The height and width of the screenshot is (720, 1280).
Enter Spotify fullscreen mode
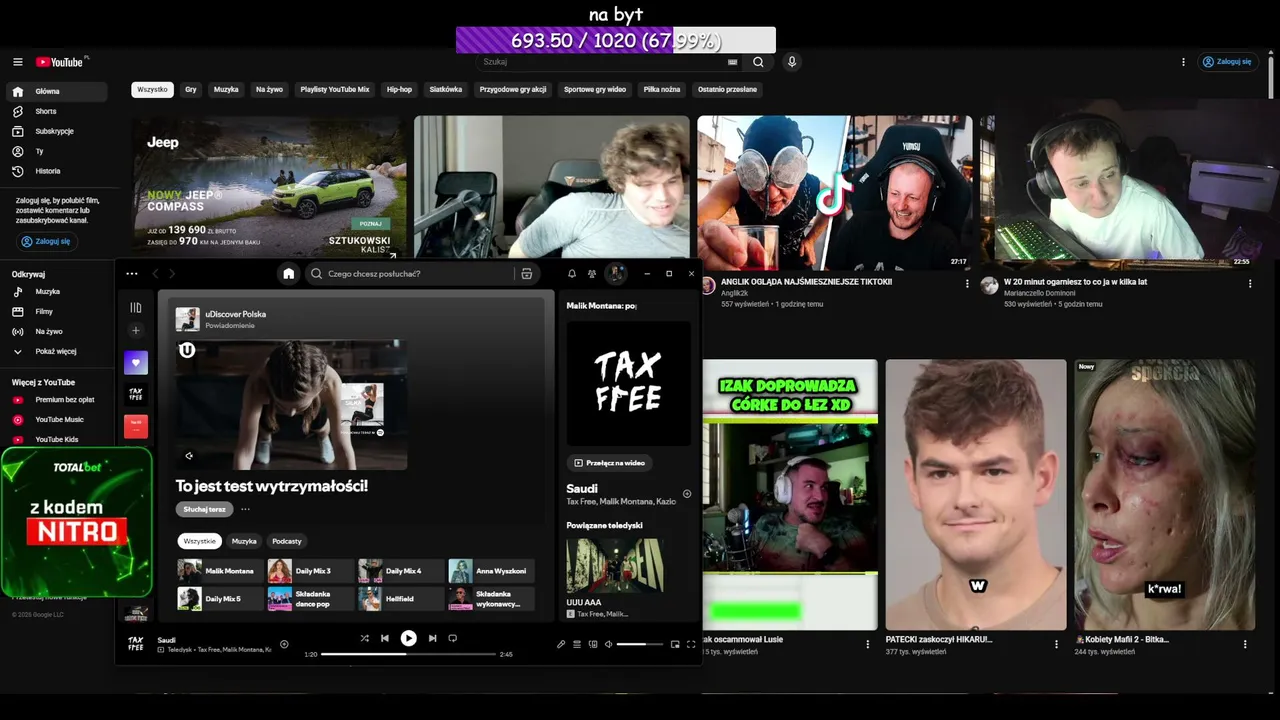coord(691,644)
